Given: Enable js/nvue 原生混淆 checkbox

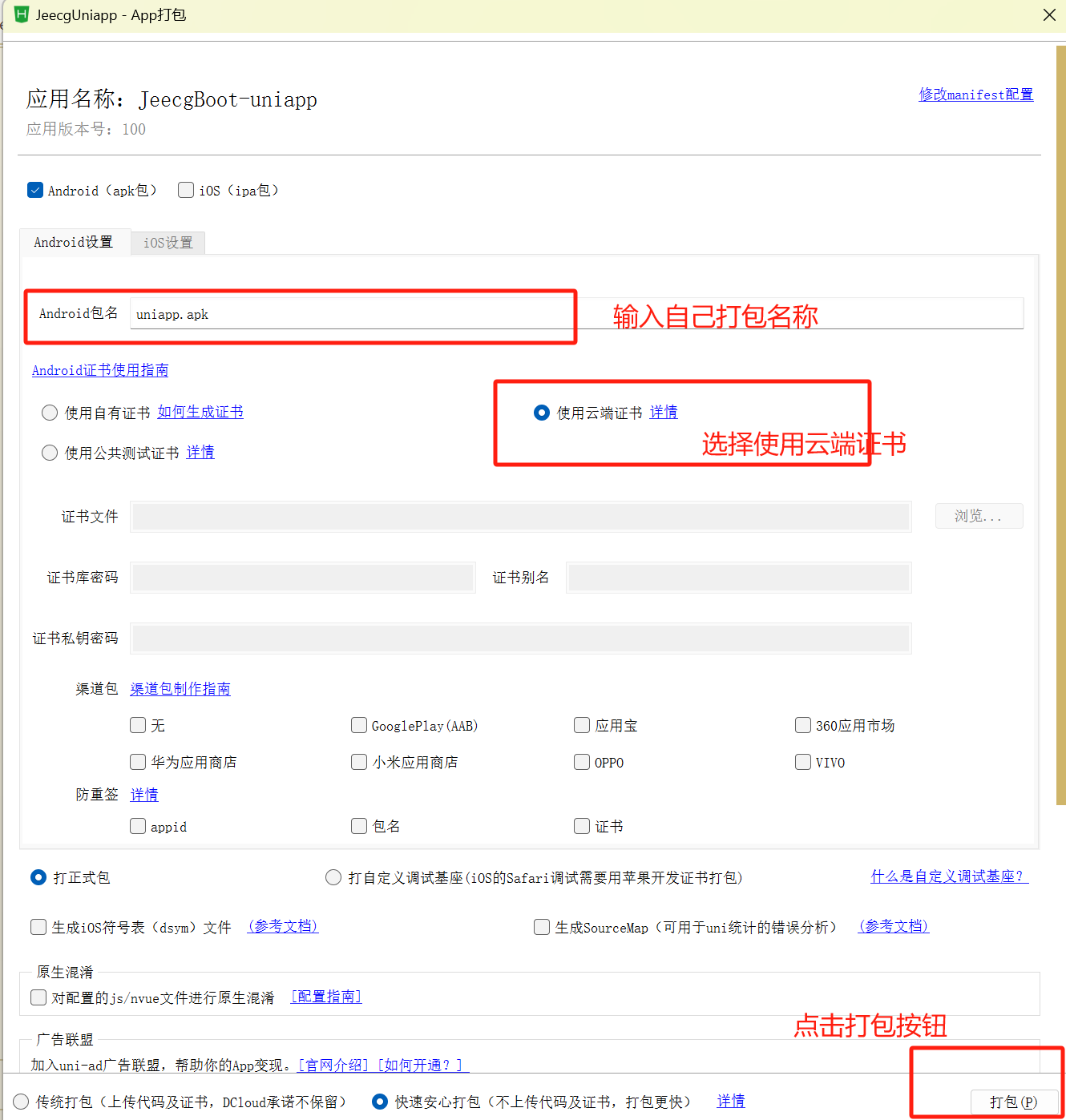Looking at the screenshot, I should [38, 997].
